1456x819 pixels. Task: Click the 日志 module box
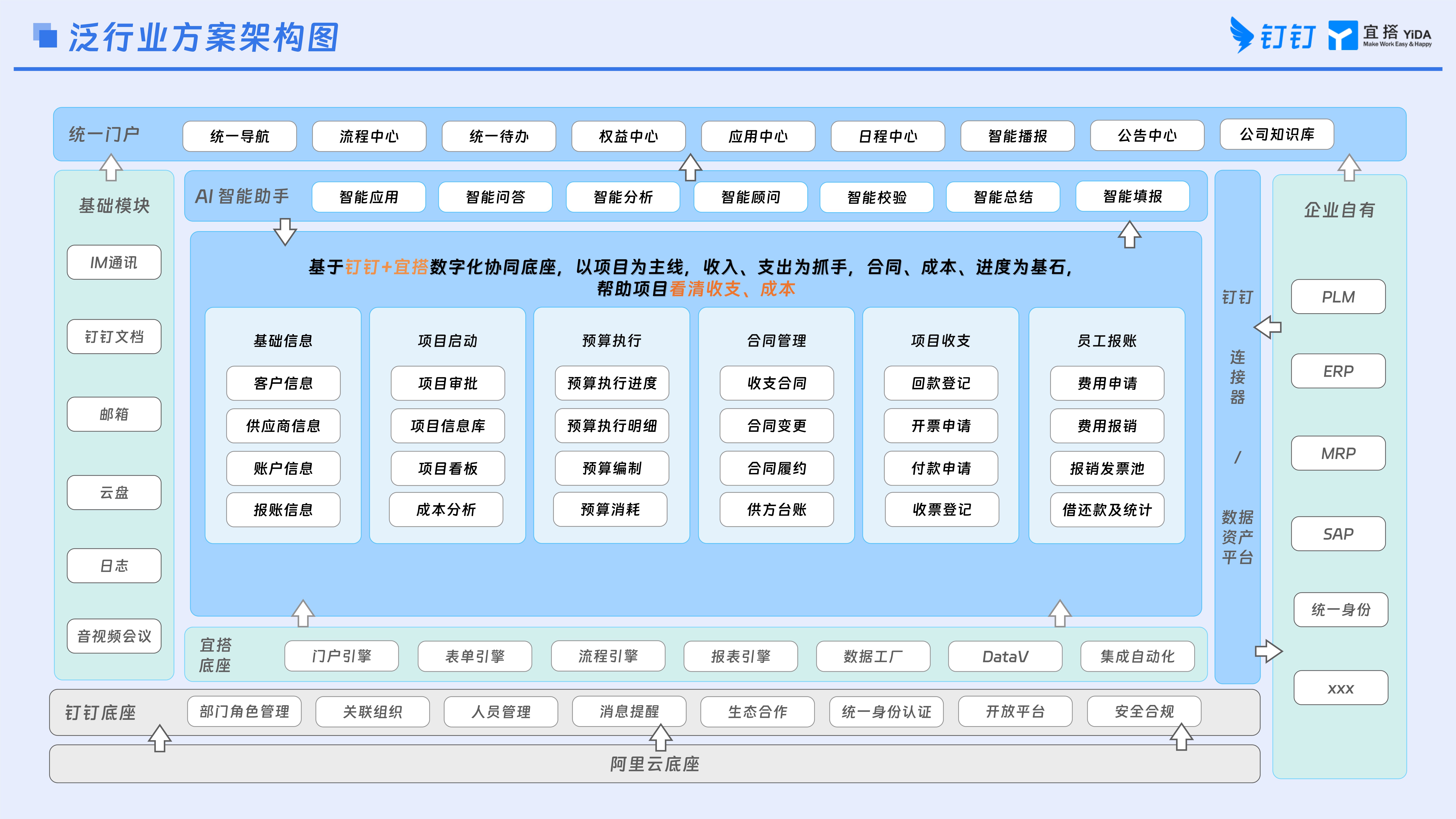[114, 566]
